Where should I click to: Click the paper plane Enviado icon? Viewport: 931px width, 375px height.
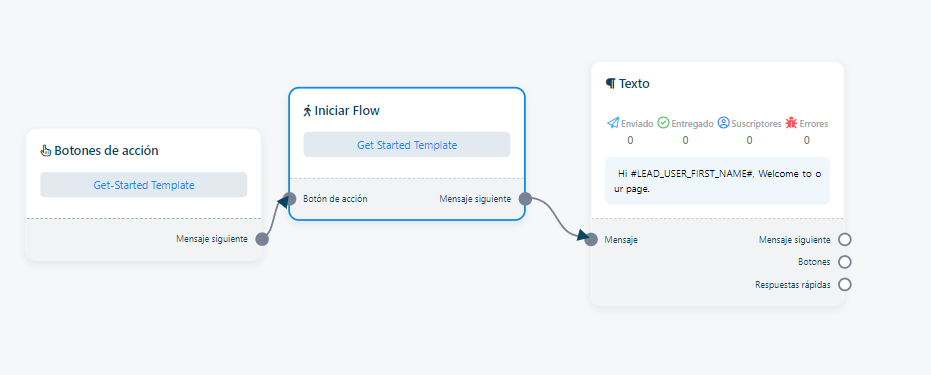click(x=613, y=123)
